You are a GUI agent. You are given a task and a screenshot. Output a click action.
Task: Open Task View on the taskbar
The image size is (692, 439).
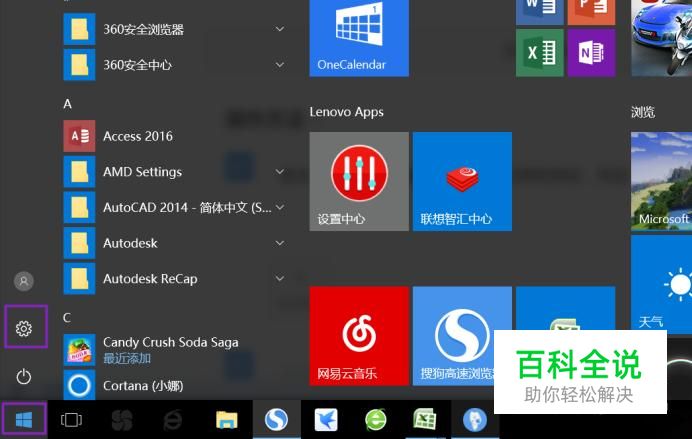71,420
